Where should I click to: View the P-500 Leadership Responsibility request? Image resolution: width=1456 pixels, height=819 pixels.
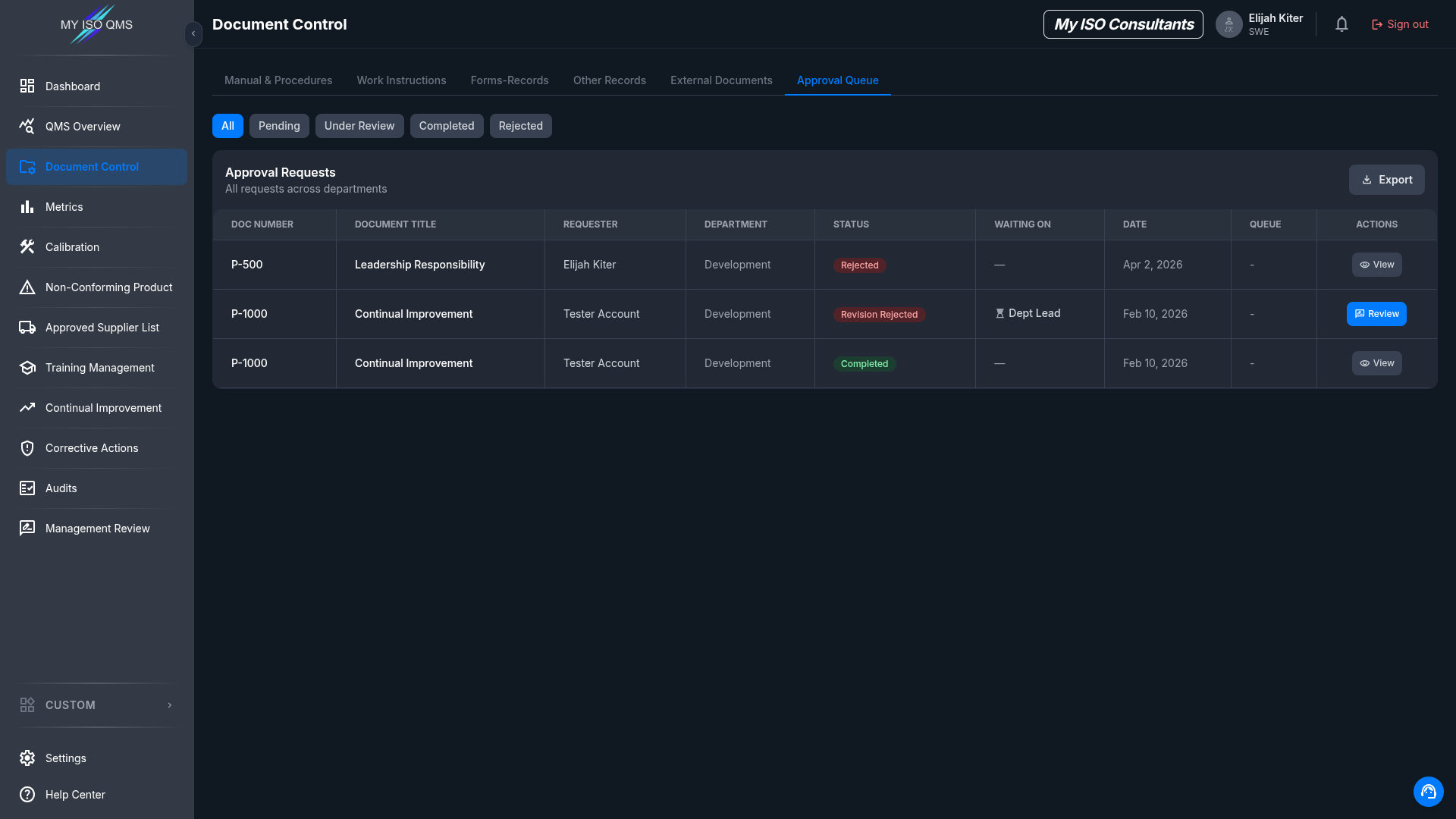(x=1376, y=265)
